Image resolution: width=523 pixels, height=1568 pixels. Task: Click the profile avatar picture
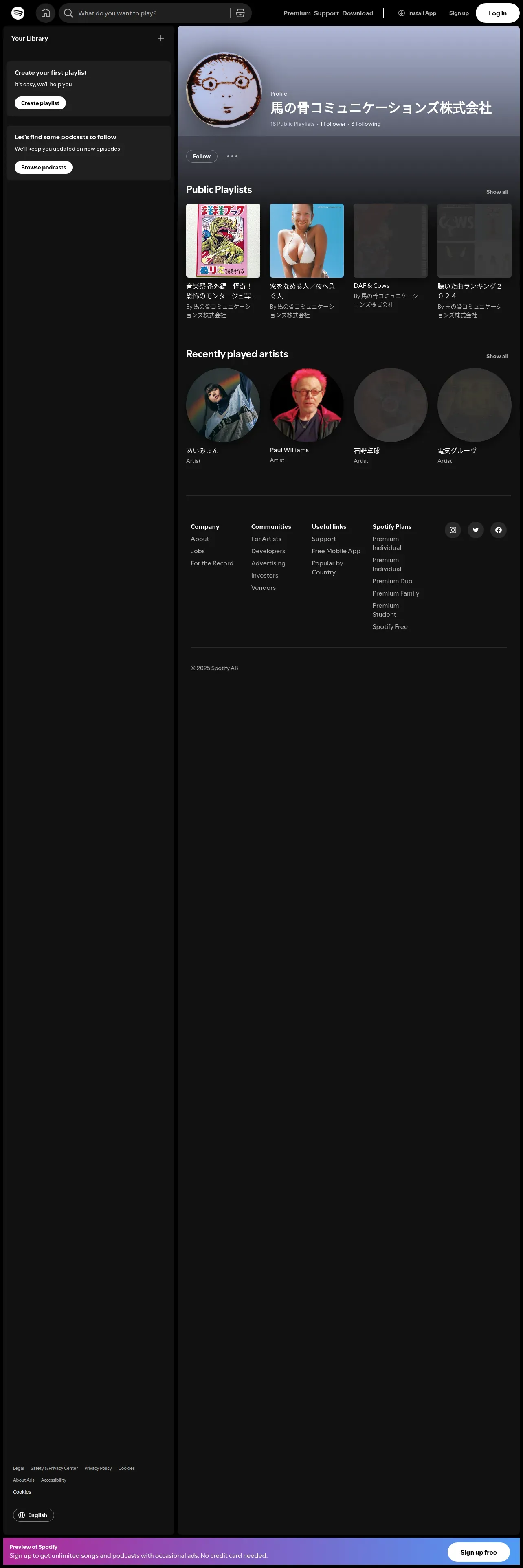coord(224,90)
